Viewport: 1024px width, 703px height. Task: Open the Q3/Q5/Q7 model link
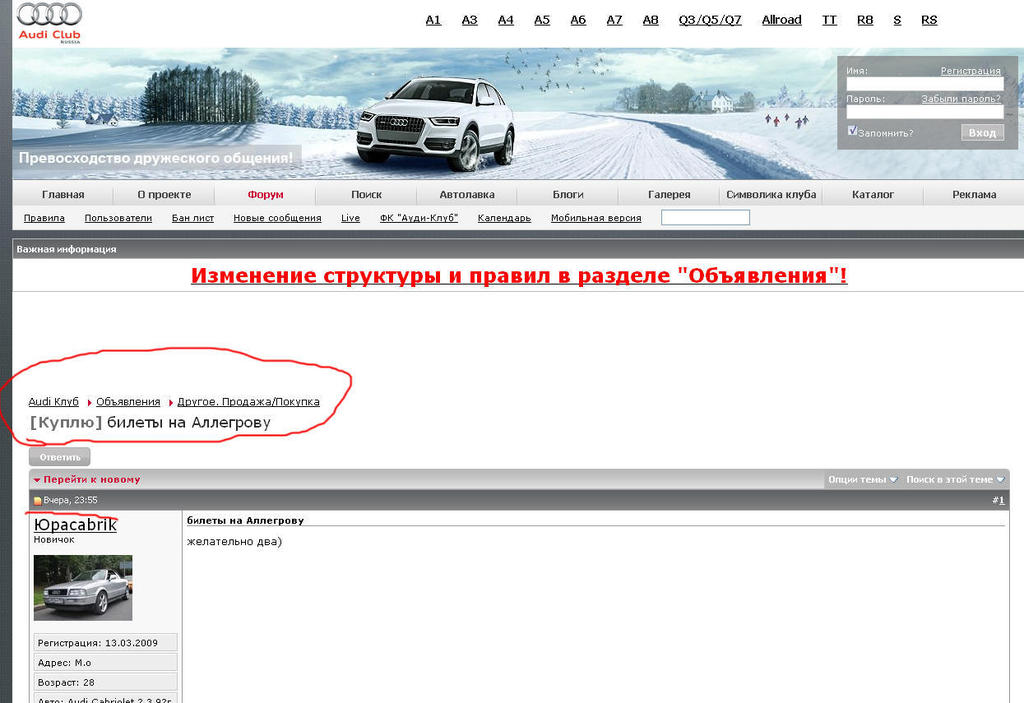click(x=710, y=20)
